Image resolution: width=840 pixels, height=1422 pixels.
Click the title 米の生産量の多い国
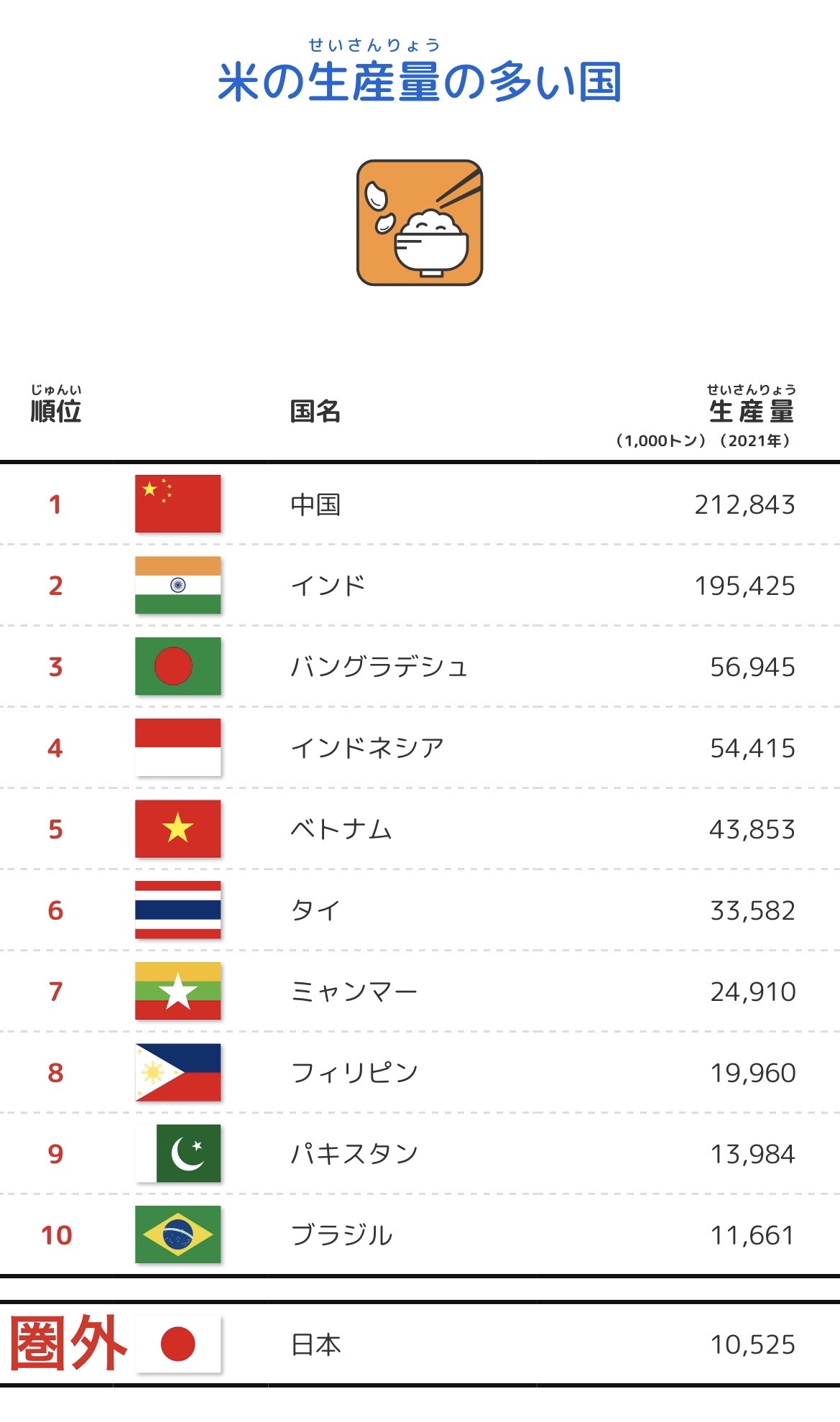tap(420, 82)
